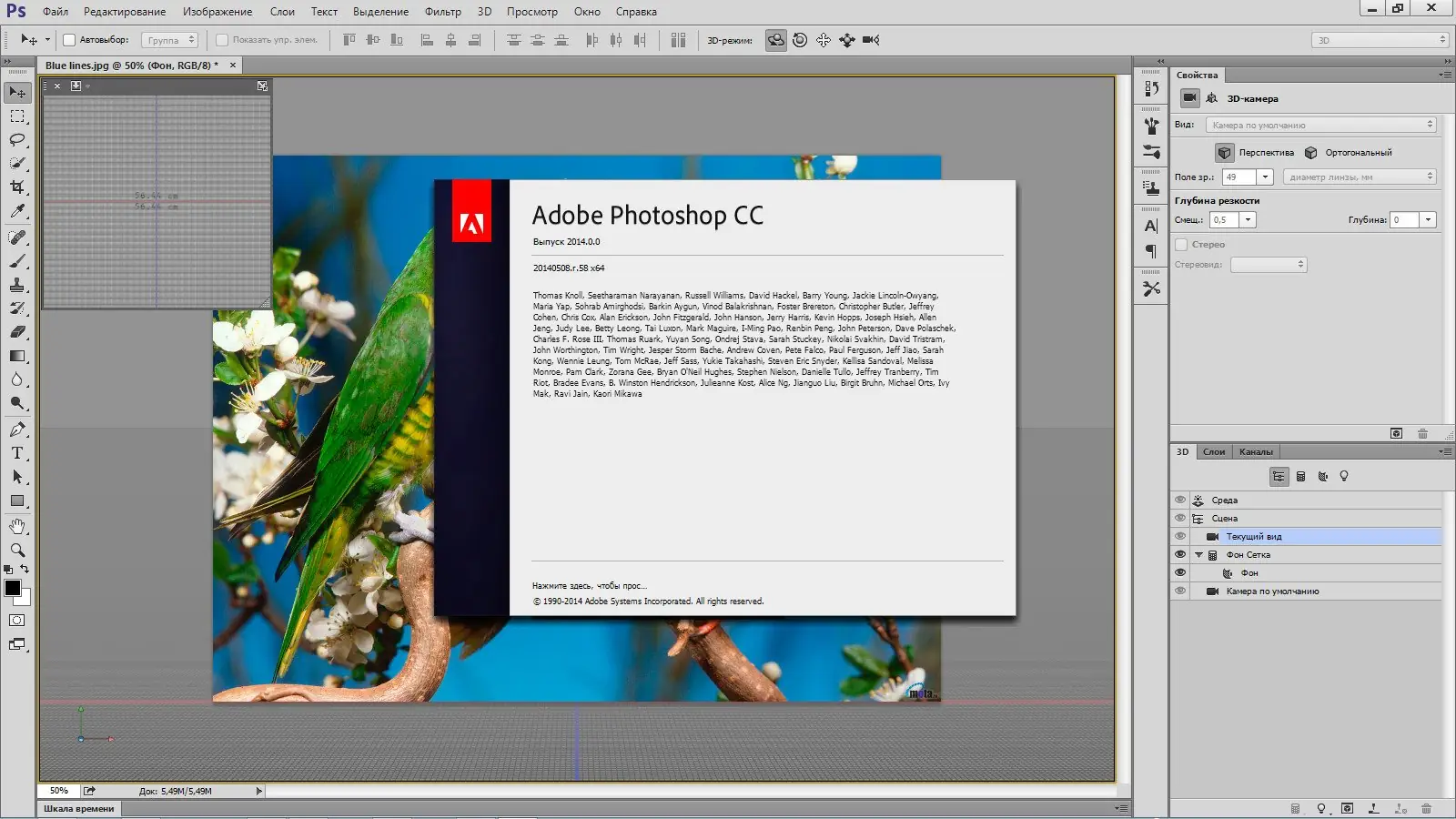The height and width of the screenshot is (819, 1456).
Task: Open the Глубина value arrow
Action: (1429, 219)
